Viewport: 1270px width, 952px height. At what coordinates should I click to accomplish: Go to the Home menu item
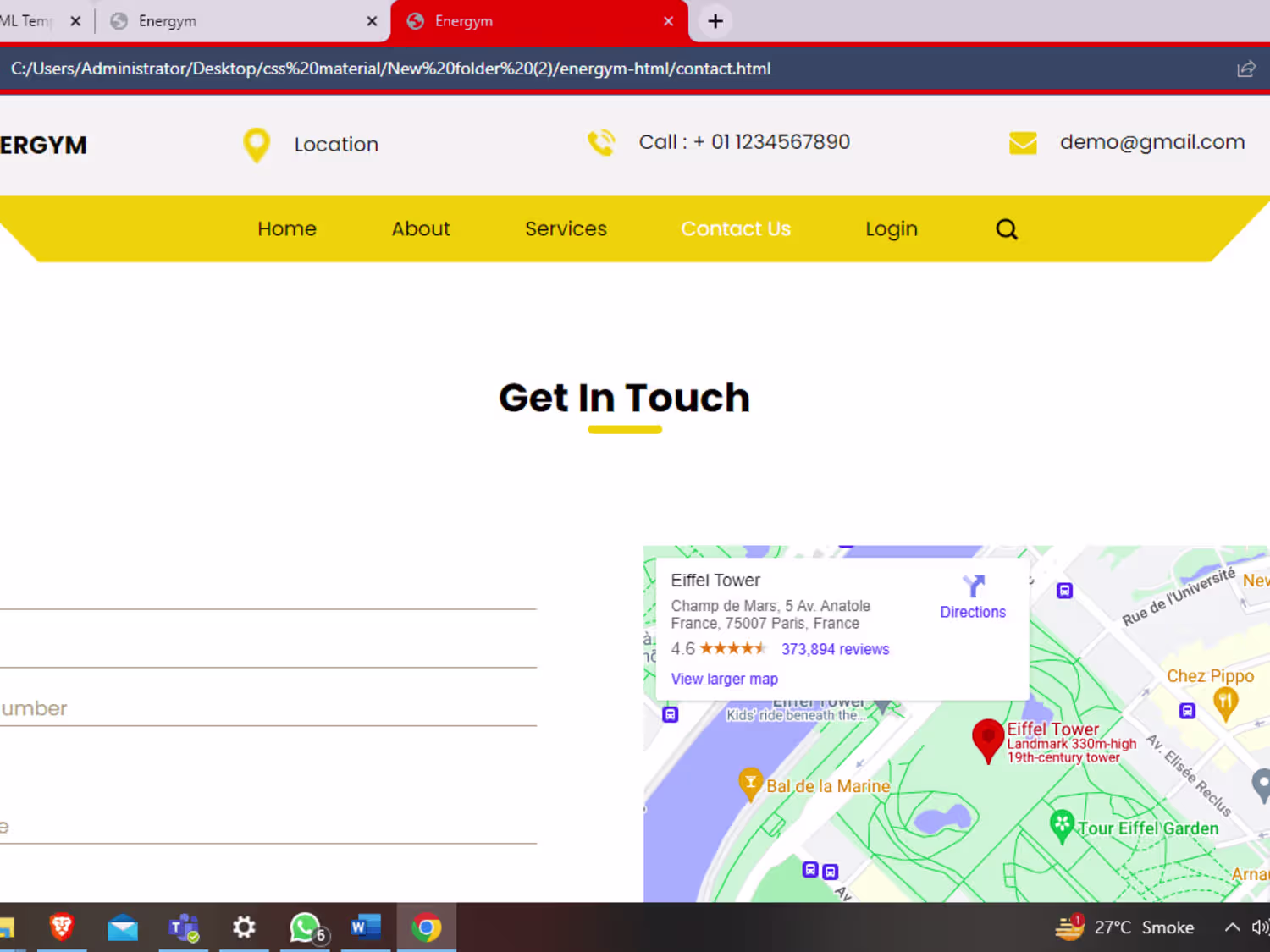(x=287, y=229)
